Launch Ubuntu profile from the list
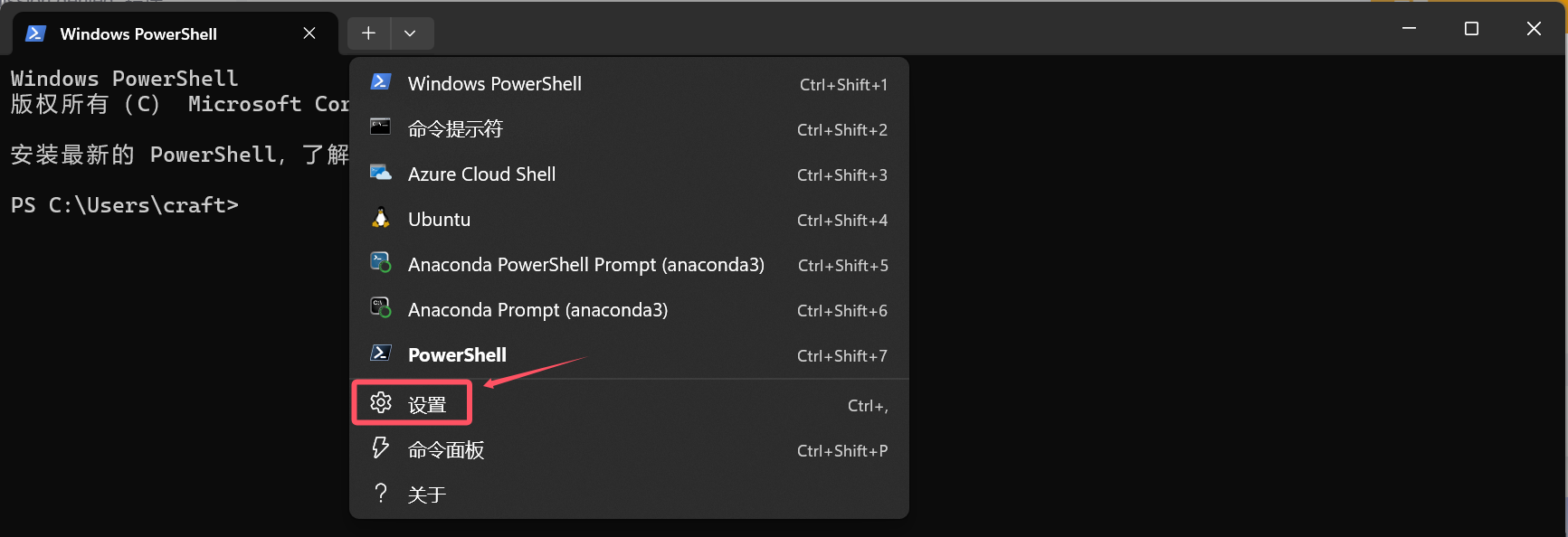 pos(629,220)
